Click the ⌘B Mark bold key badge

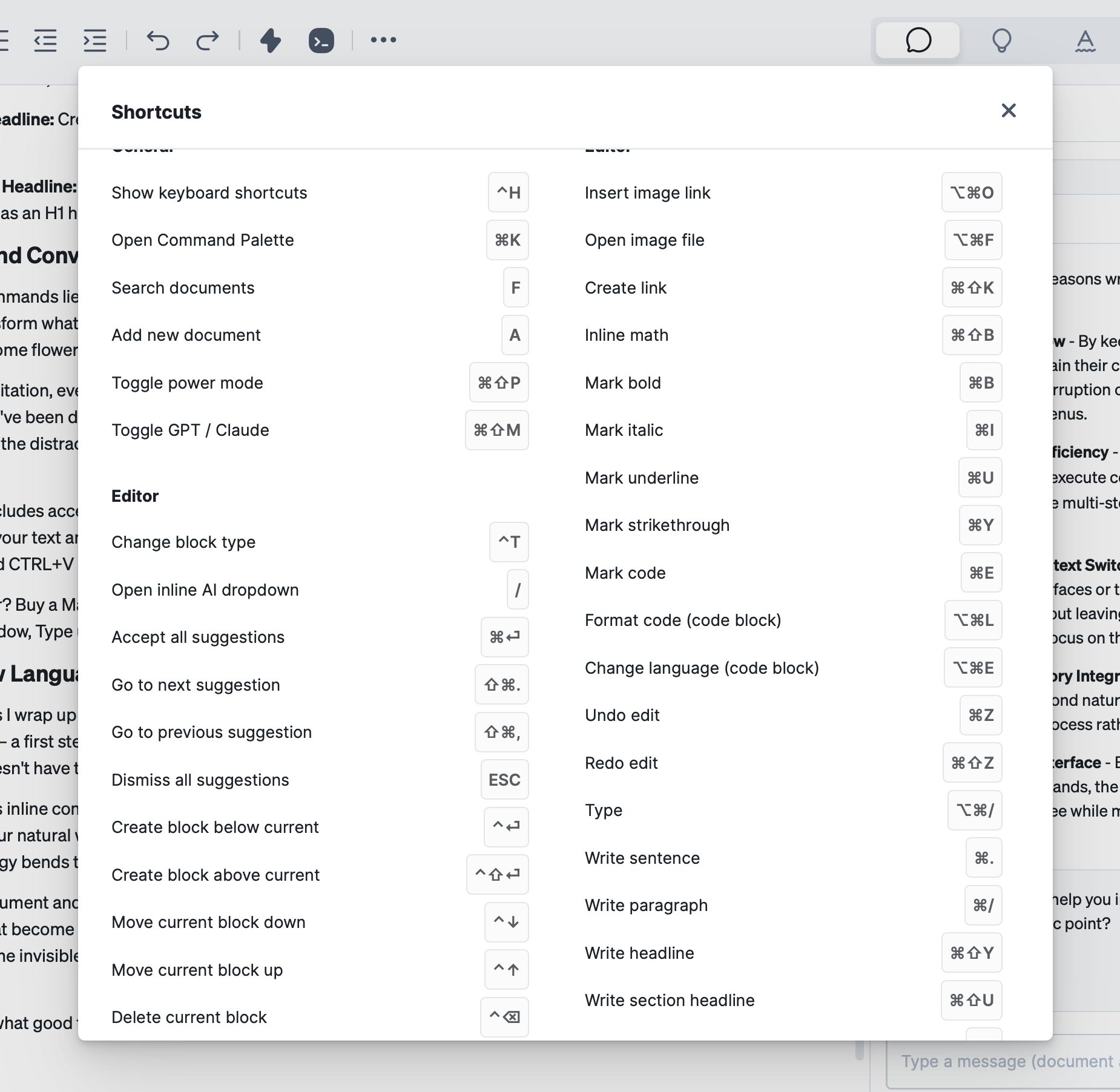(981, 383)
